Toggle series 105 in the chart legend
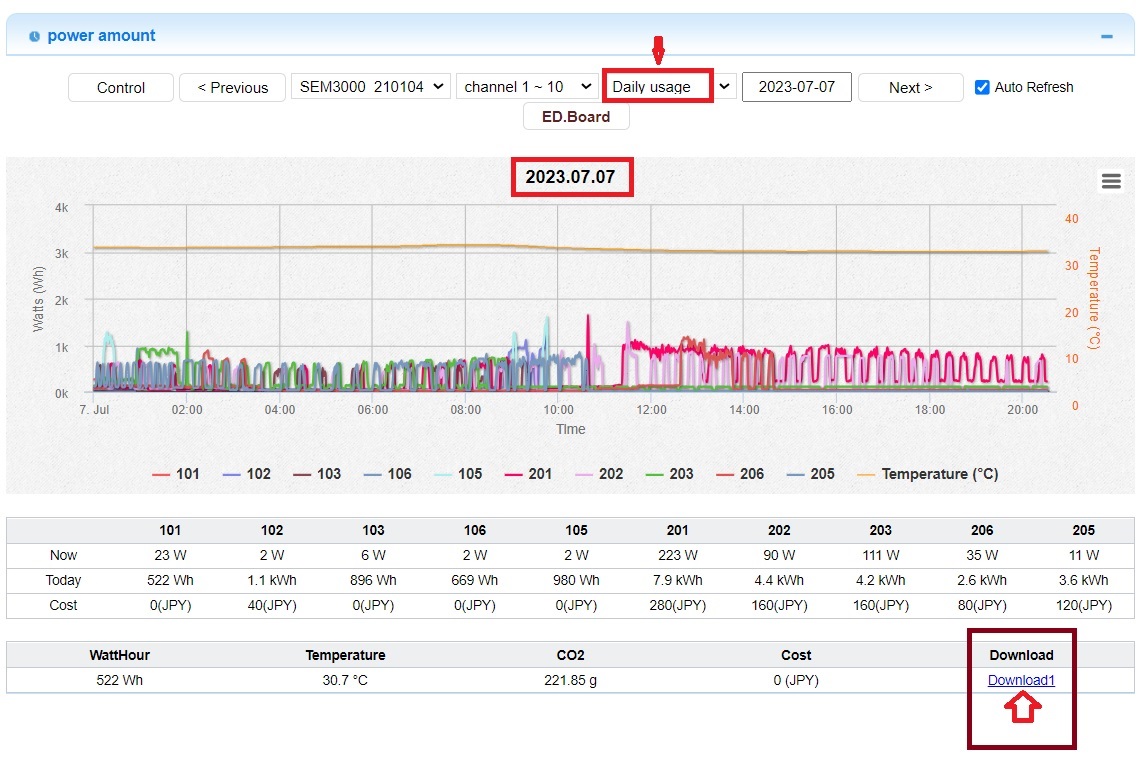The width and height of the screenshot is (1141, 762). coord(458,474)
